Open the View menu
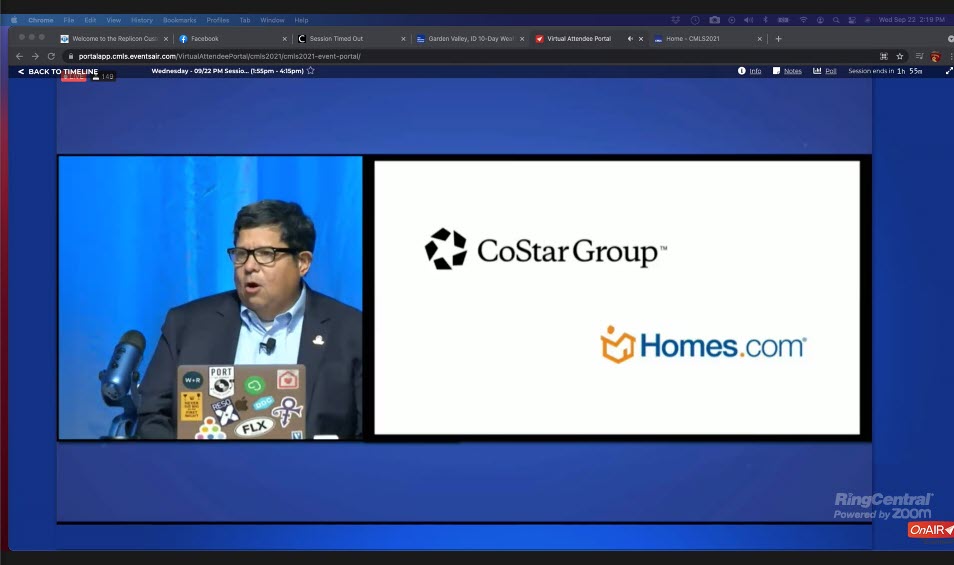954x565 pixels. (113, 20)
